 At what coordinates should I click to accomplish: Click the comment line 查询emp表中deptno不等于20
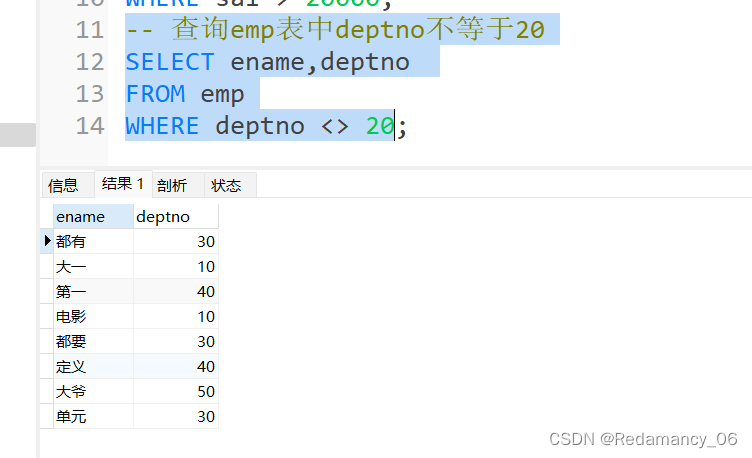pyautogui.click(x=334, y=29)
